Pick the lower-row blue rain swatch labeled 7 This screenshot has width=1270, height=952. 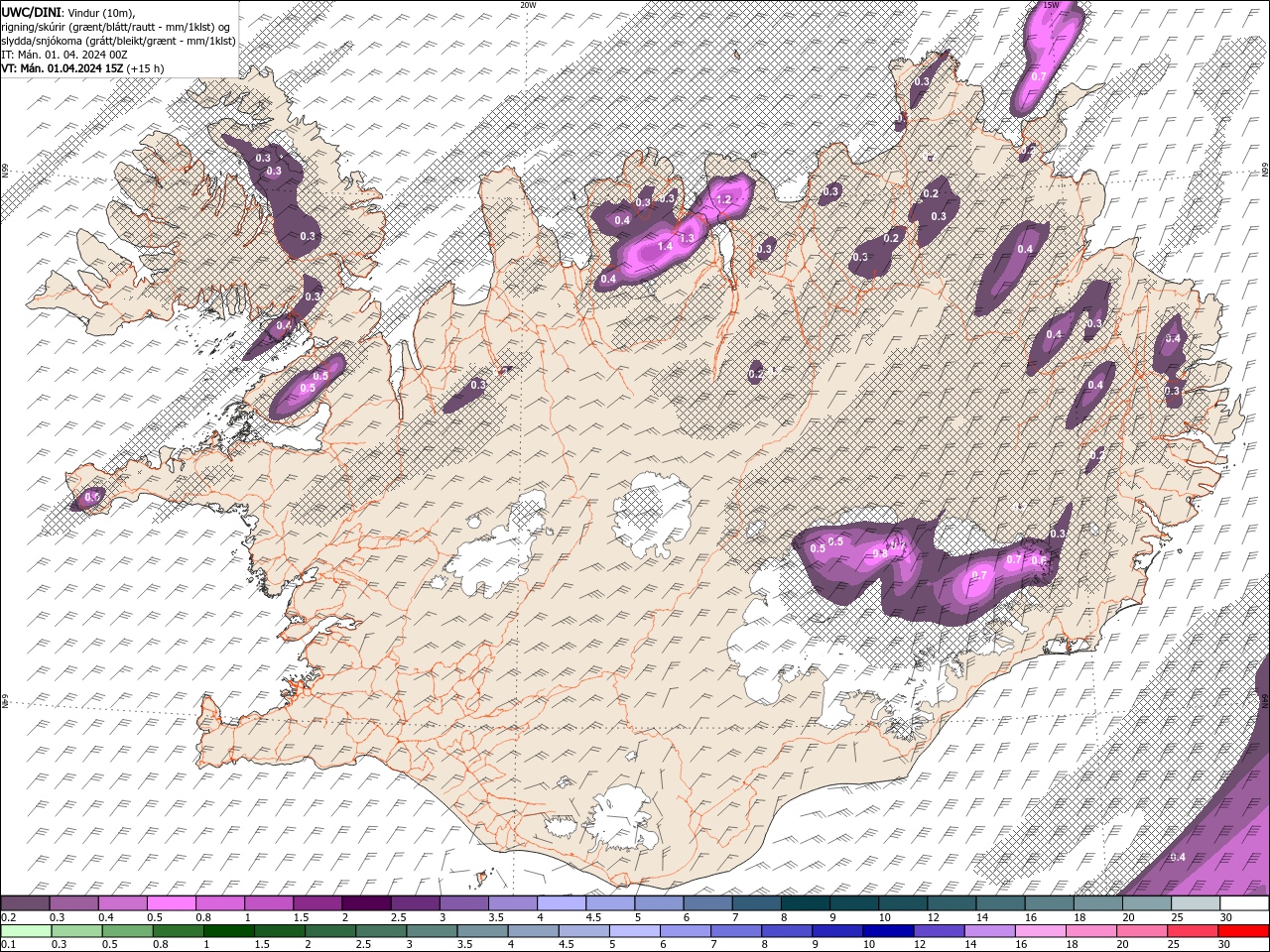(x=736, y=930)
